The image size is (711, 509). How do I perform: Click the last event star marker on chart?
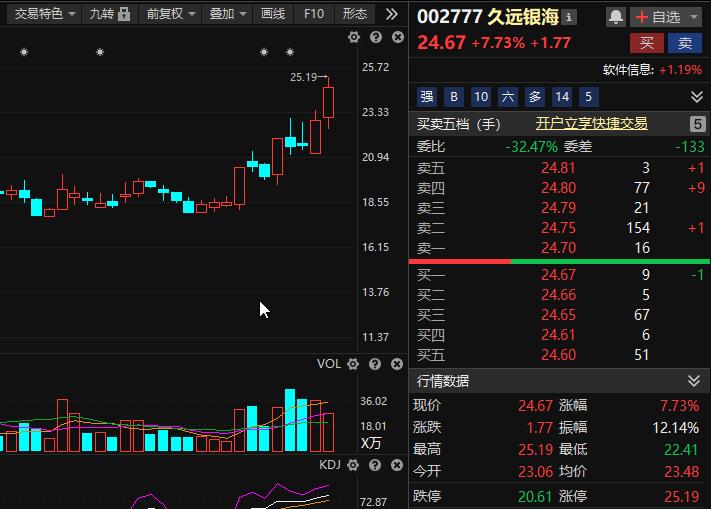[290, 53]
